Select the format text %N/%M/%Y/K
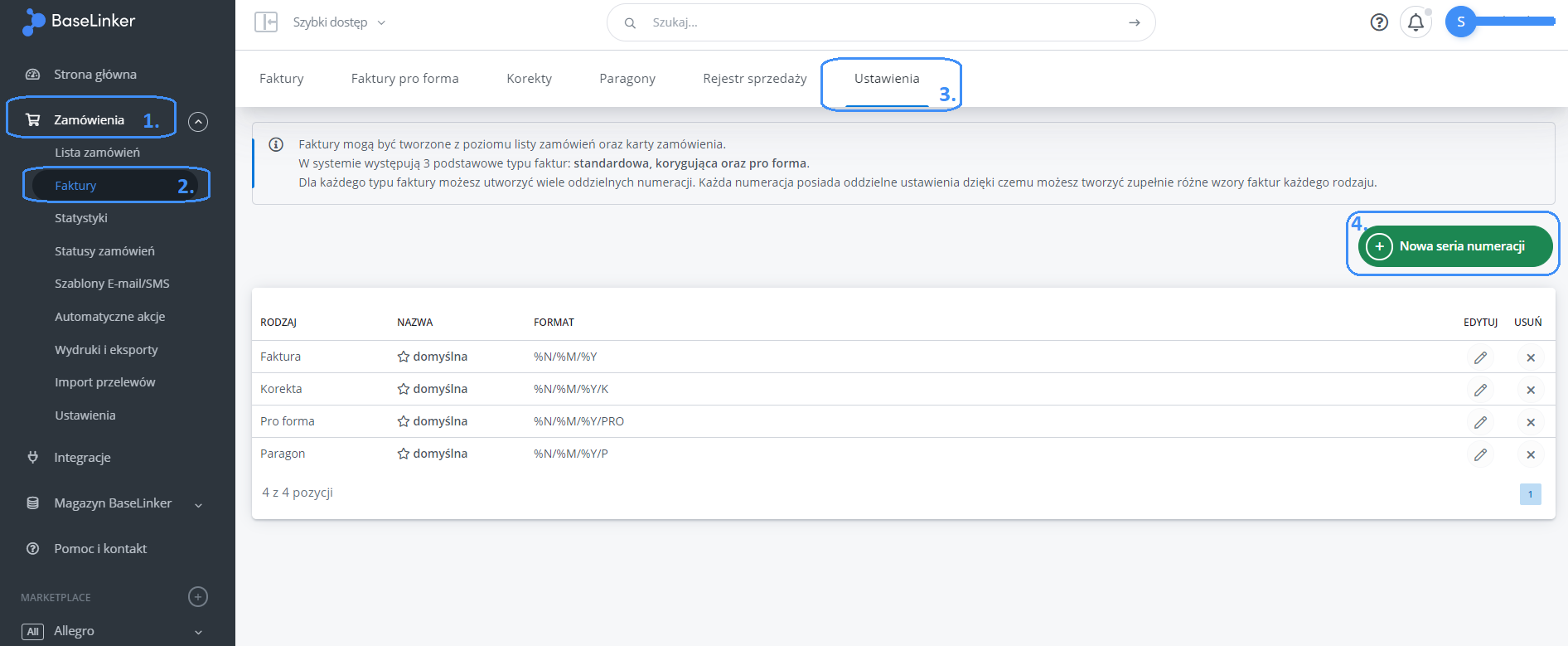Screen dimensions: 1568x646 tap(571, 389)
